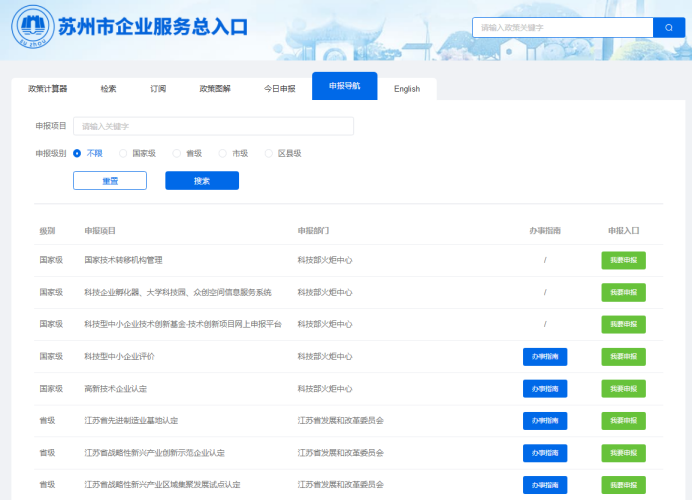The height and width of the screenshot is (501, 692).
Task: Pick the 市级 level radio option
Action: coord(222,153)
